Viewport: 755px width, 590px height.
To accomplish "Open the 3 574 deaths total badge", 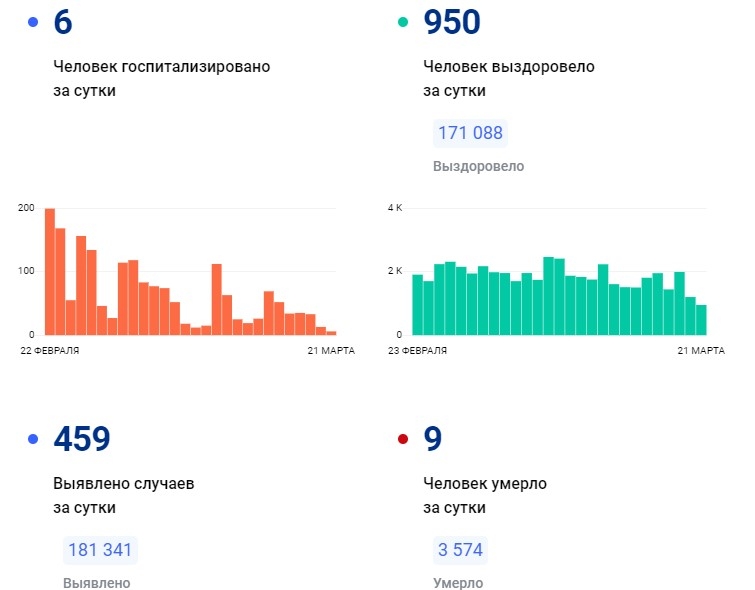I will click(x=460, y=550).
